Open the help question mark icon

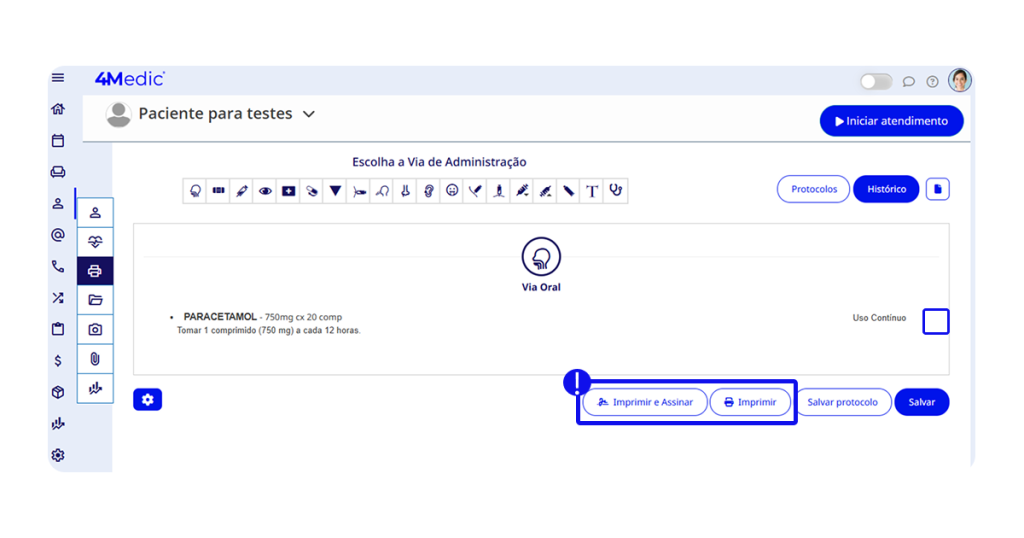point(932,82)
